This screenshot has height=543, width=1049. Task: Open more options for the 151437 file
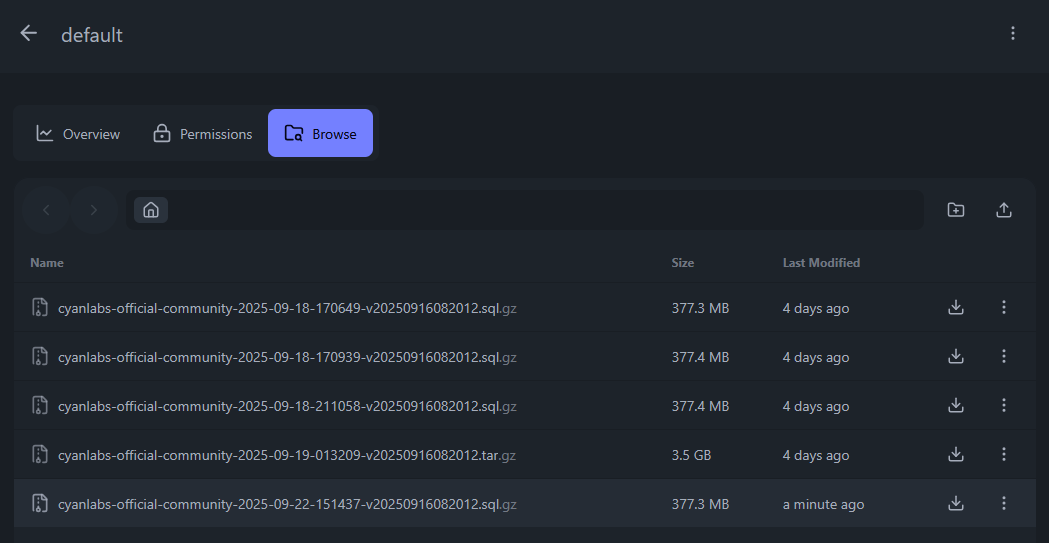(x=1004, y=503)
